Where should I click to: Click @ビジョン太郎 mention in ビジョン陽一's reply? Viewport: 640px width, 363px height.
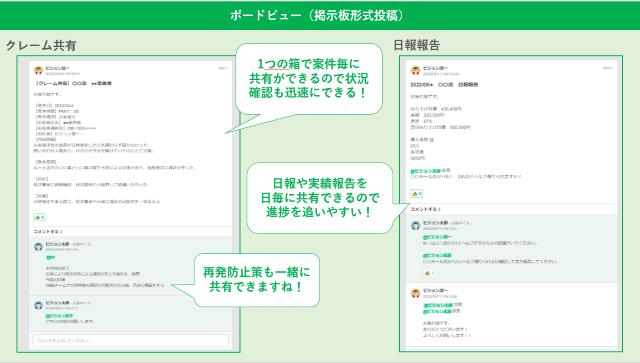tap(438, 305)
